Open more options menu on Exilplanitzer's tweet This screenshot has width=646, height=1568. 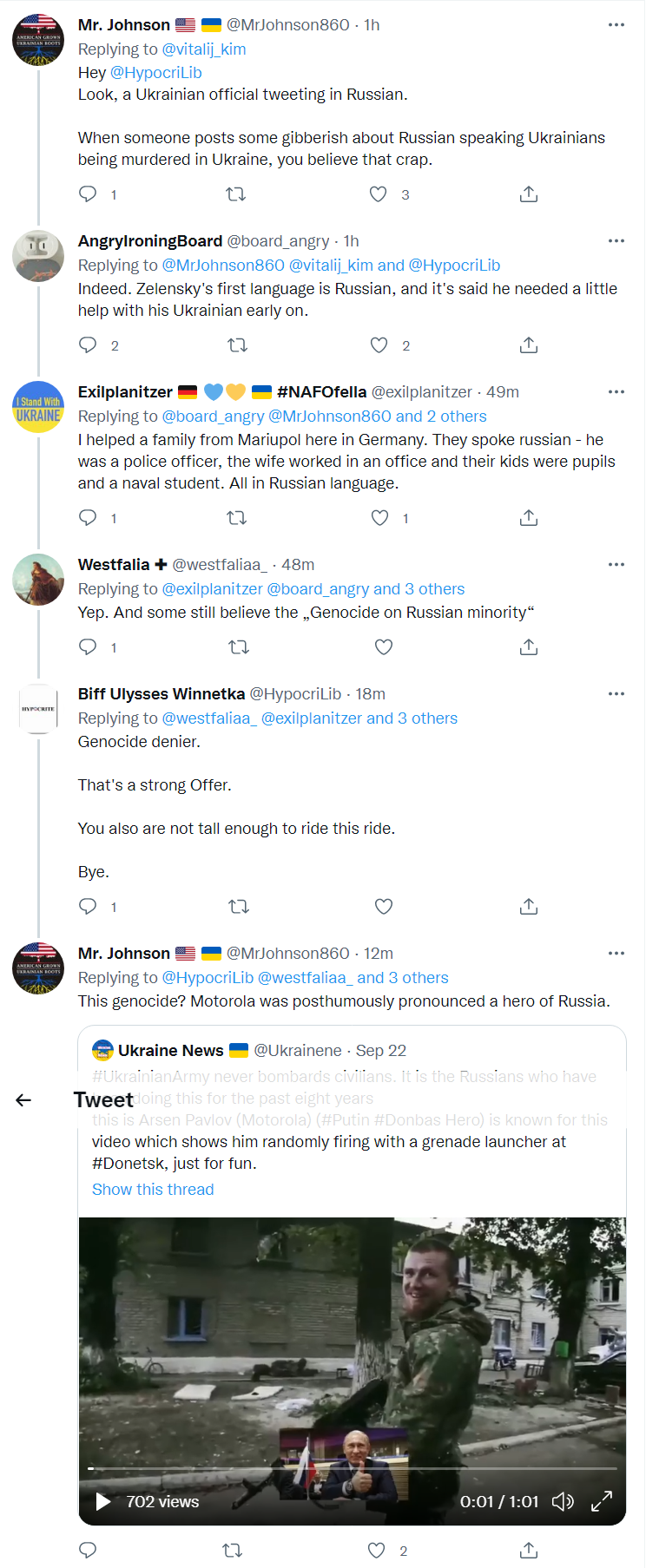click(x=616, y=391)
